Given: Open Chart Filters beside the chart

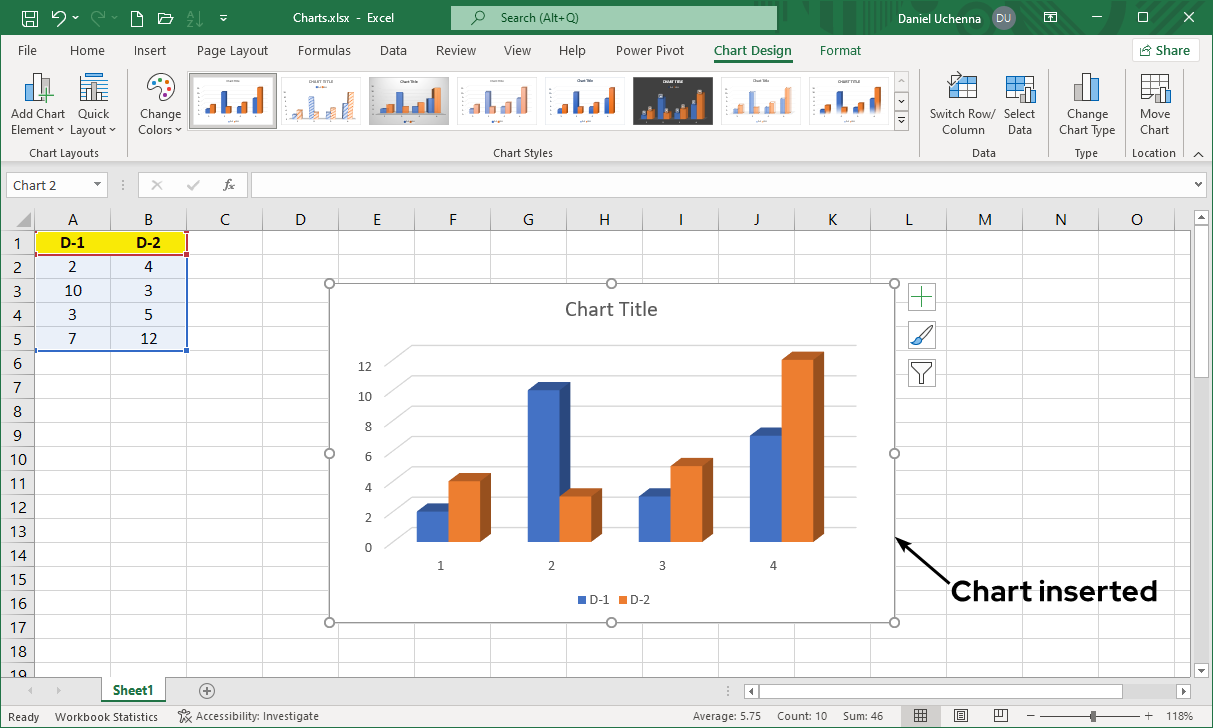Looking at the screenshot, I should click(921, 372).
